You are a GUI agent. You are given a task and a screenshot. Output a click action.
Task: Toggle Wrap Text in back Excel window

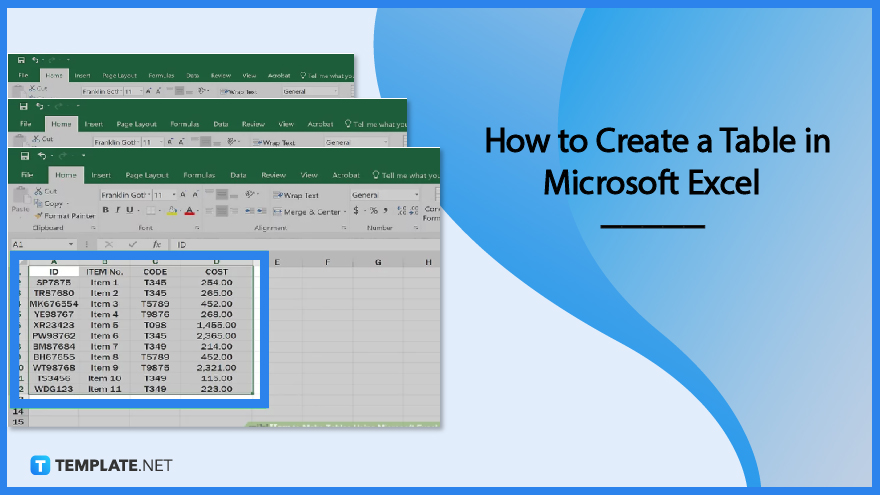click(239, 91)
